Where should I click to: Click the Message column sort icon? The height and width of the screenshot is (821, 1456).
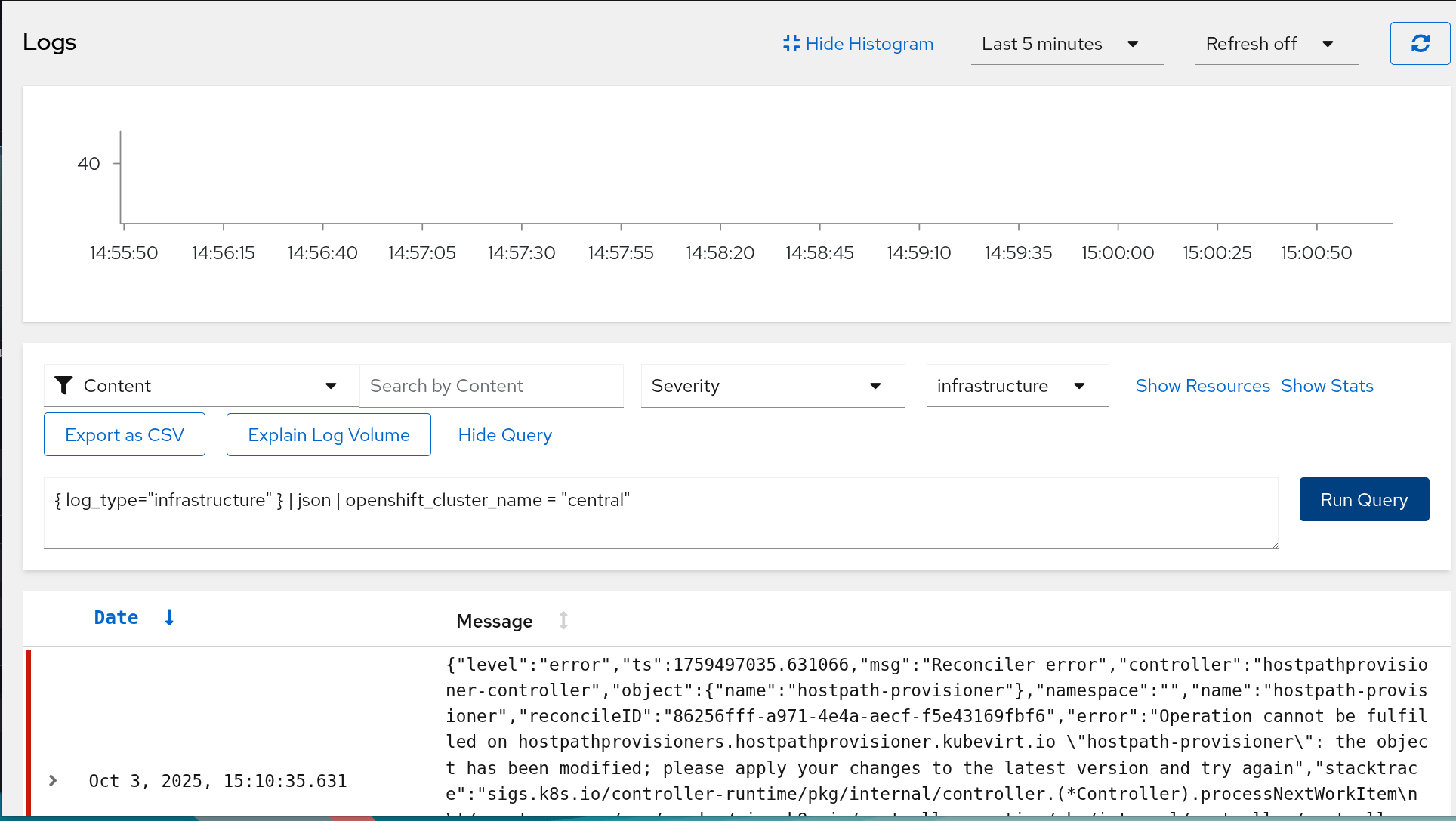563,621
